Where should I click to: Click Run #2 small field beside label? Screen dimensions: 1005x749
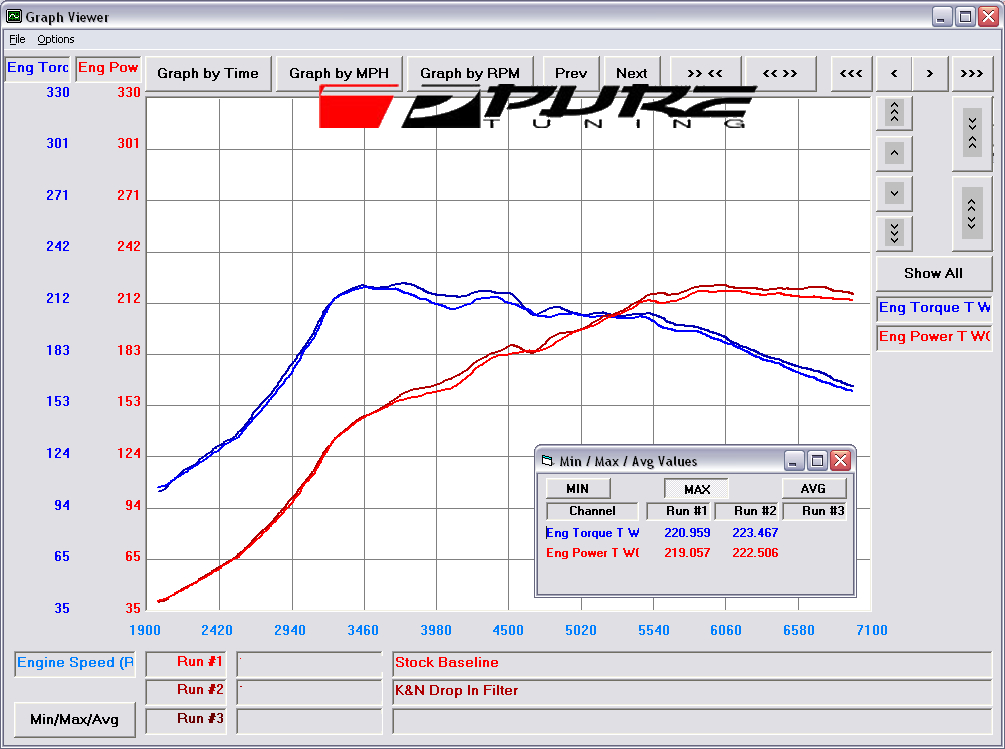coord(309,691)
